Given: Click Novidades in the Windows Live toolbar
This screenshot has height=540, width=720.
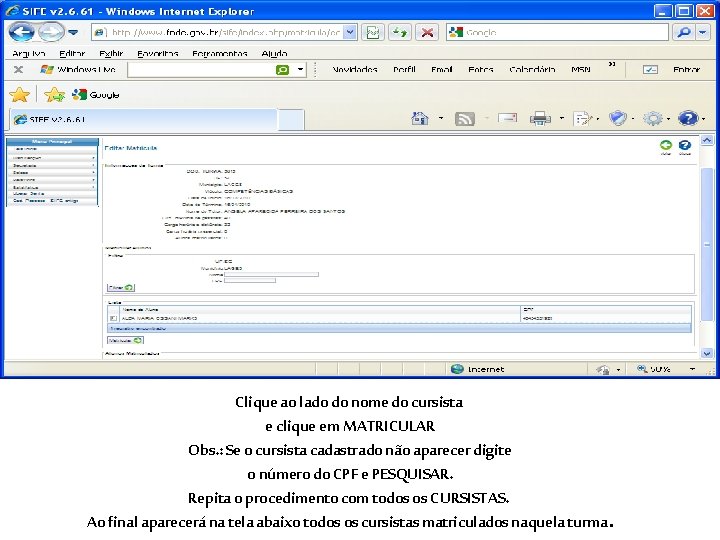Looking at the screenshot, I should tap(355, 69).
